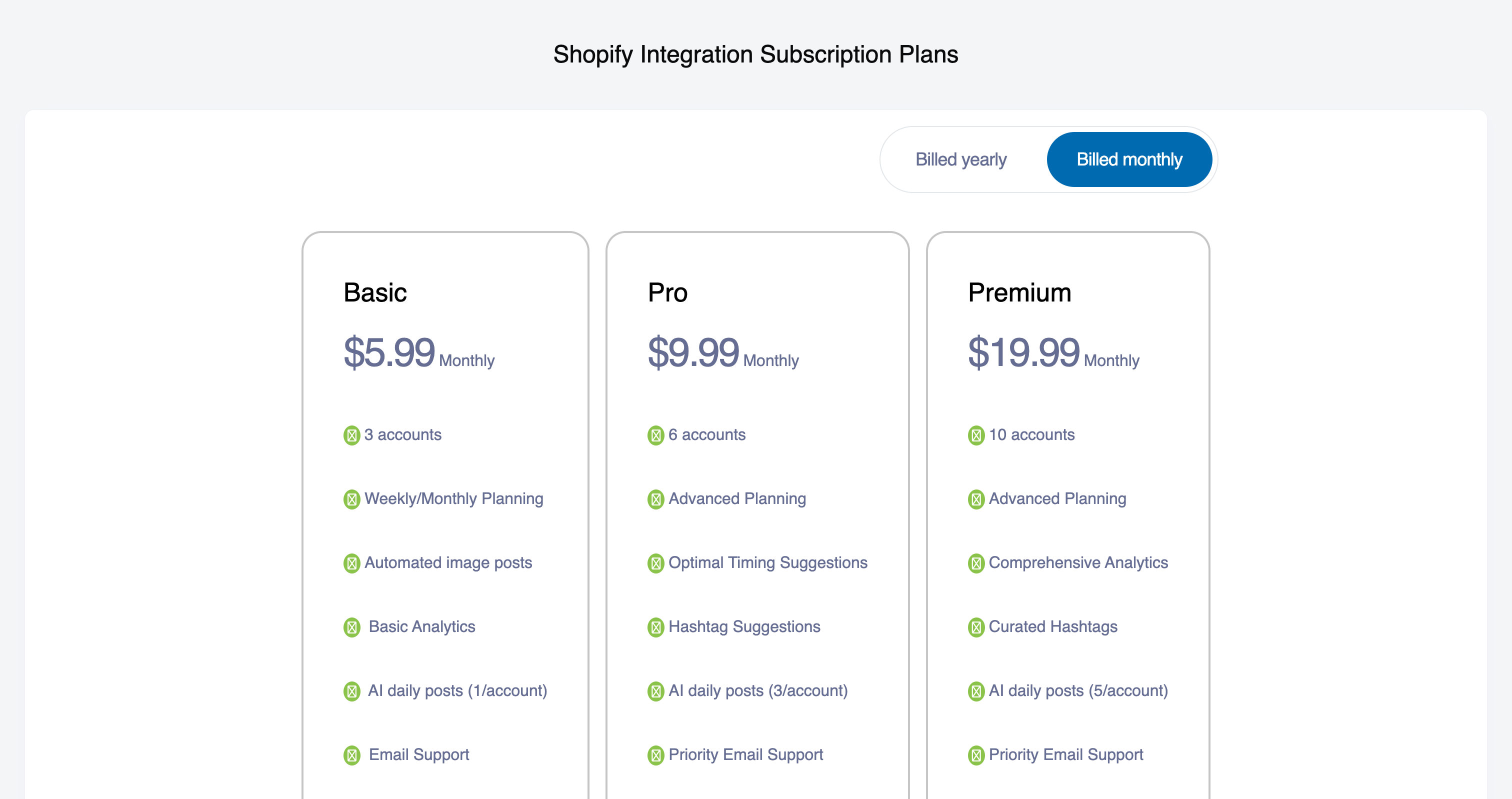Click the page heading Shopify Integration Subscription Plans
Viewport: 1512px width, 799px height.
[x=756, y=54]
